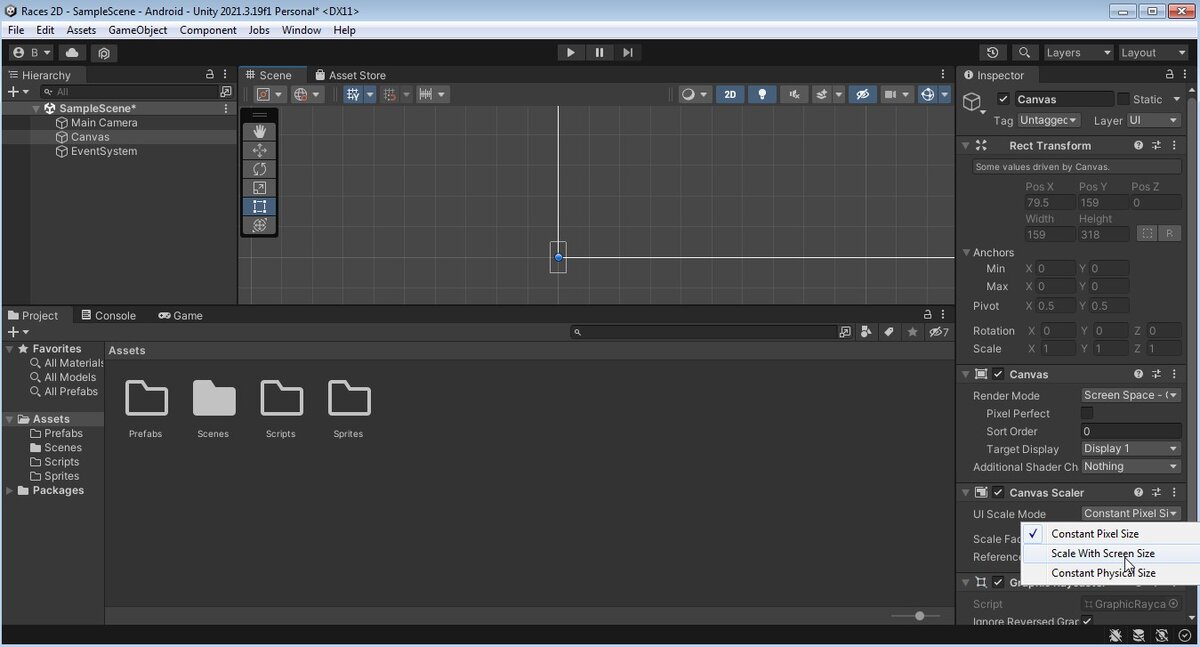
Task: Click the Pause button
Action: click(599, 53)
